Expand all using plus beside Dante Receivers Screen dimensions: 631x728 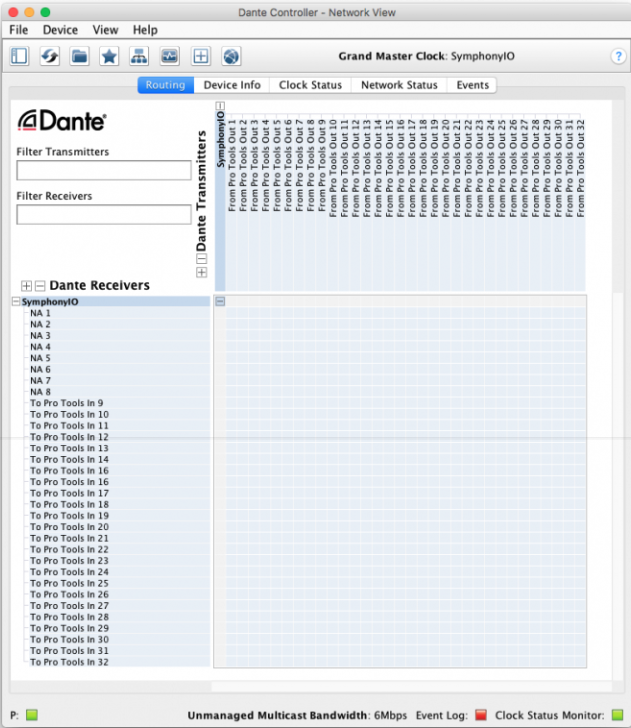click(27, 286)
